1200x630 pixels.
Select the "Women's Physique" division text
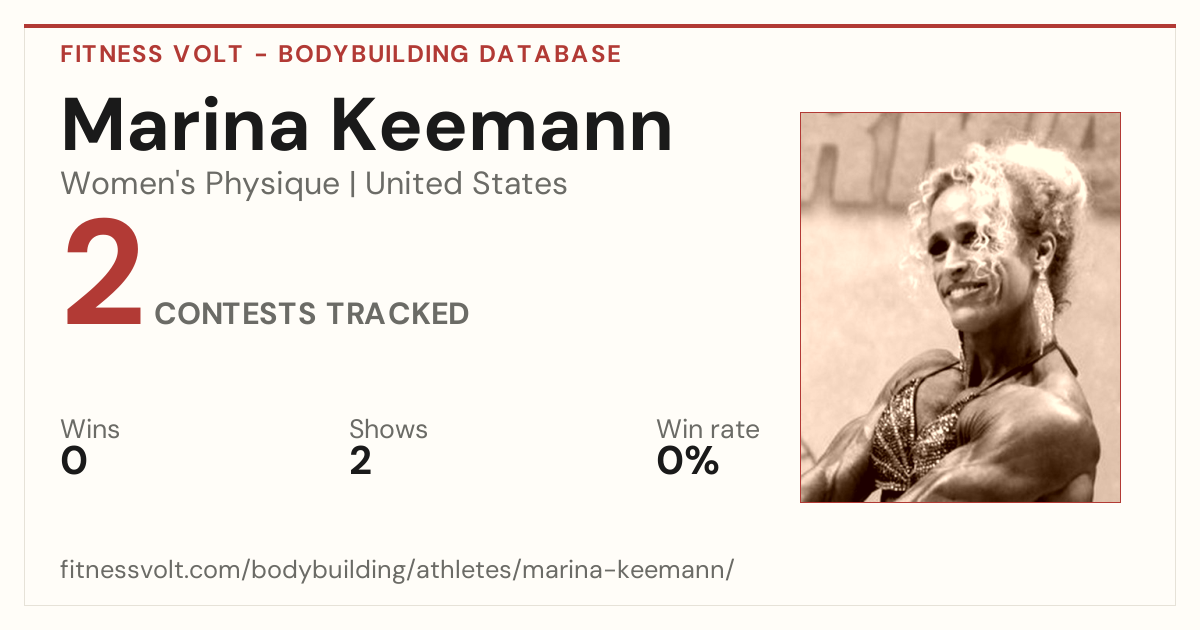200,184
